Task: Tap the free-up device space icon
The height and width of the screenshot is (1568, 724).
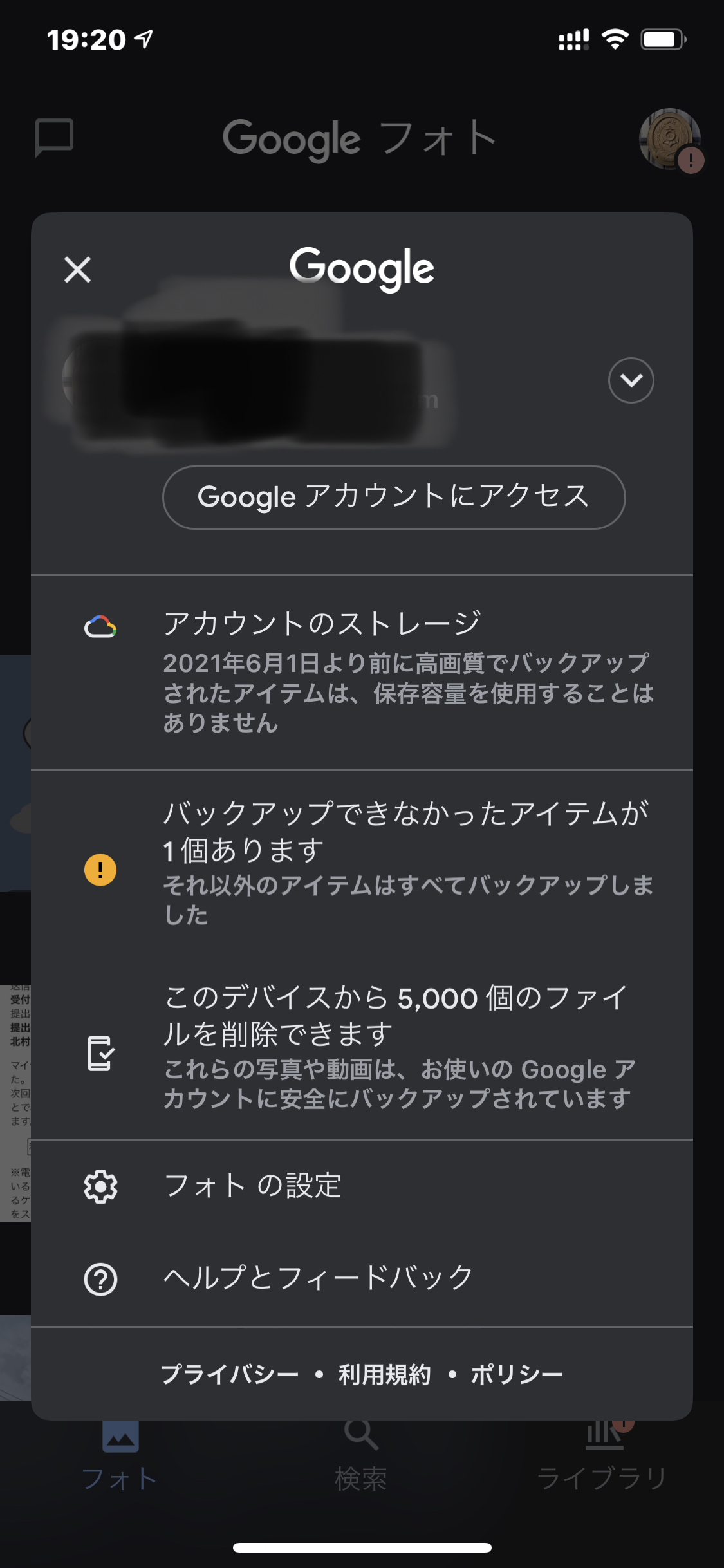Action: pyautogui.click(x=100, y=1053)
